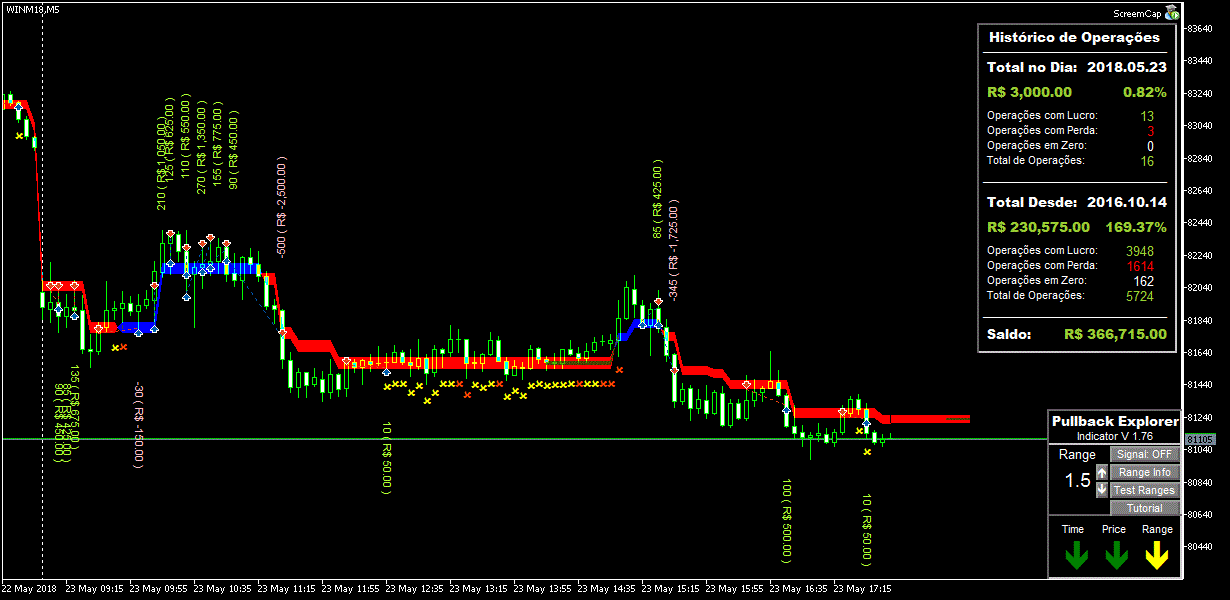Viewport: 1230px width, 600px height.
Task: Click the -500 (R$ -2,500.00) trade label
Action: [283, 206]
